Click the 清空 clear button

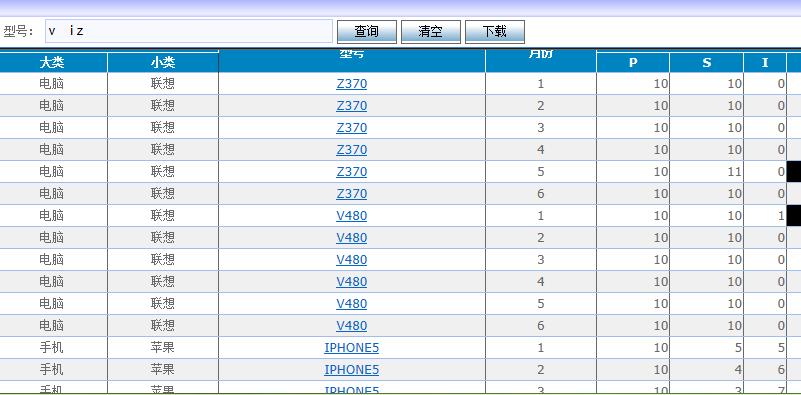(431, 32)
